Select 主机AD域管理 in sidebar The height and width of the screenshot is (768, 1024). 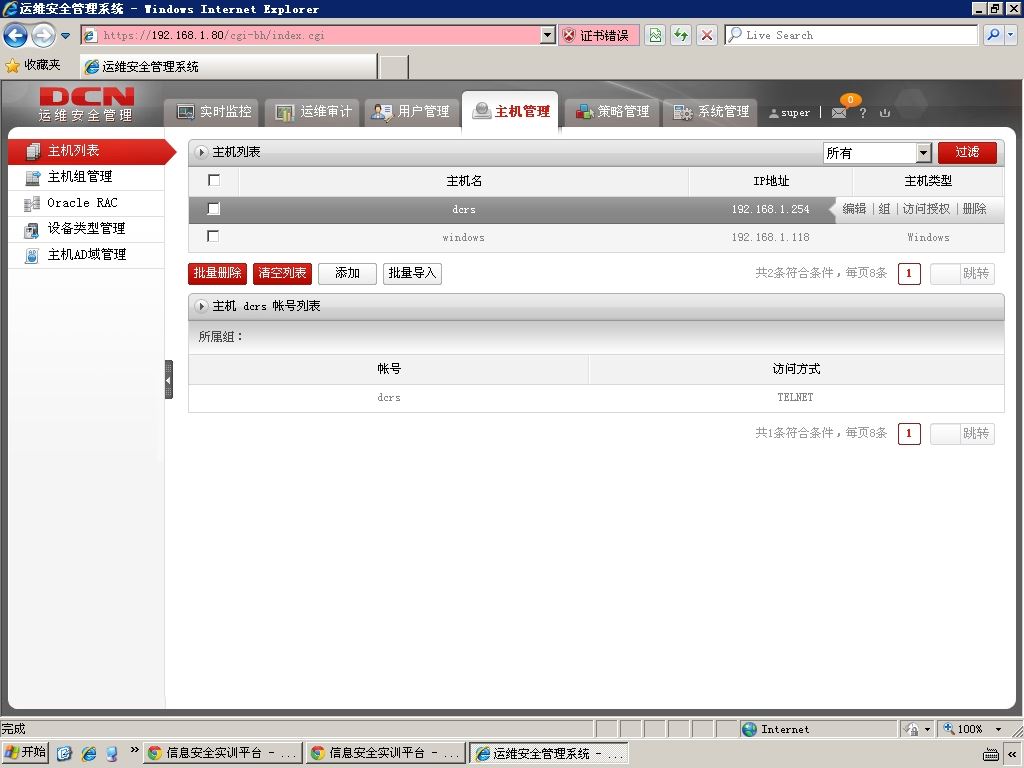pyautogui.click(x=86, y=255)
